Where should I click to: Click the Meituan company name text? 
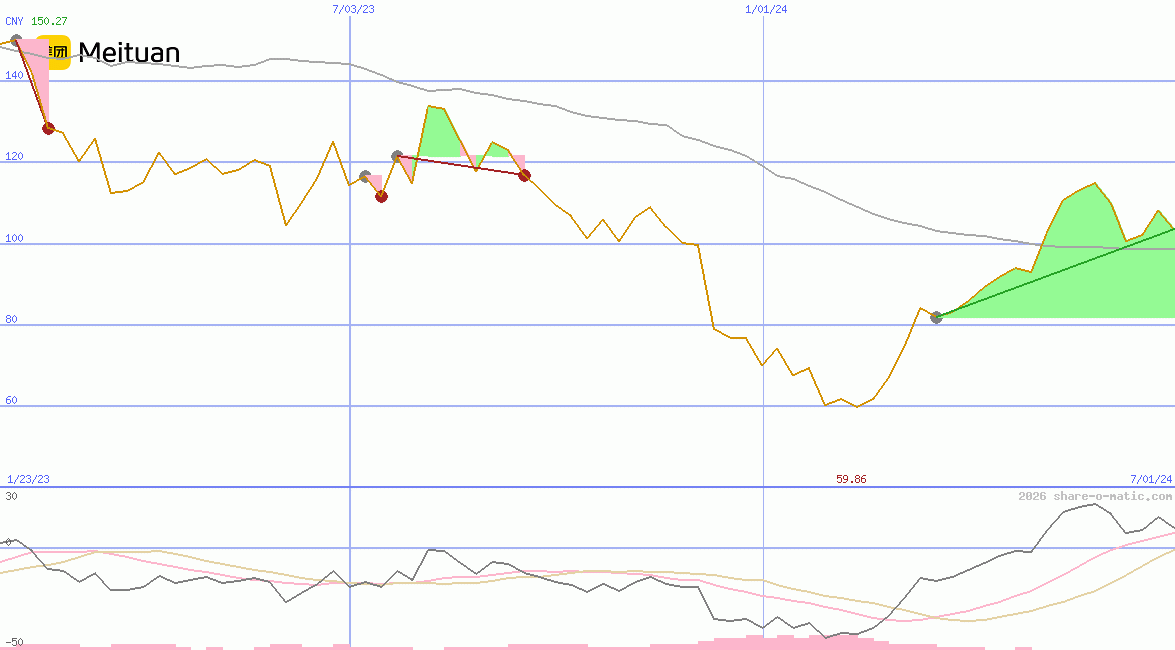click(129, 53)
